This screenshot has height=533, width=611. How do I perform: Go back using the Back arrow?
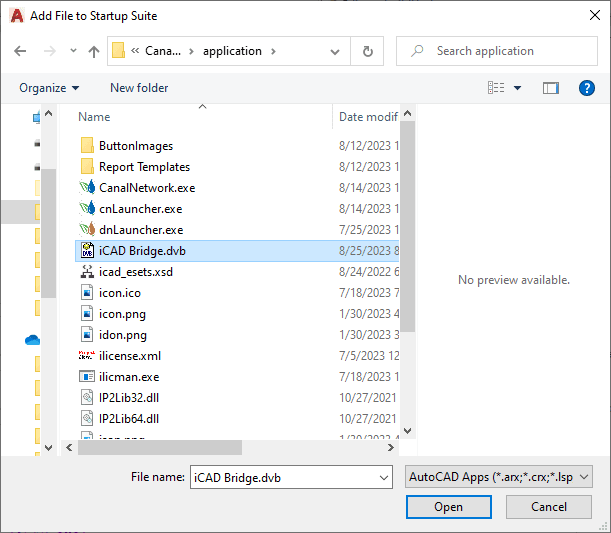20,51
